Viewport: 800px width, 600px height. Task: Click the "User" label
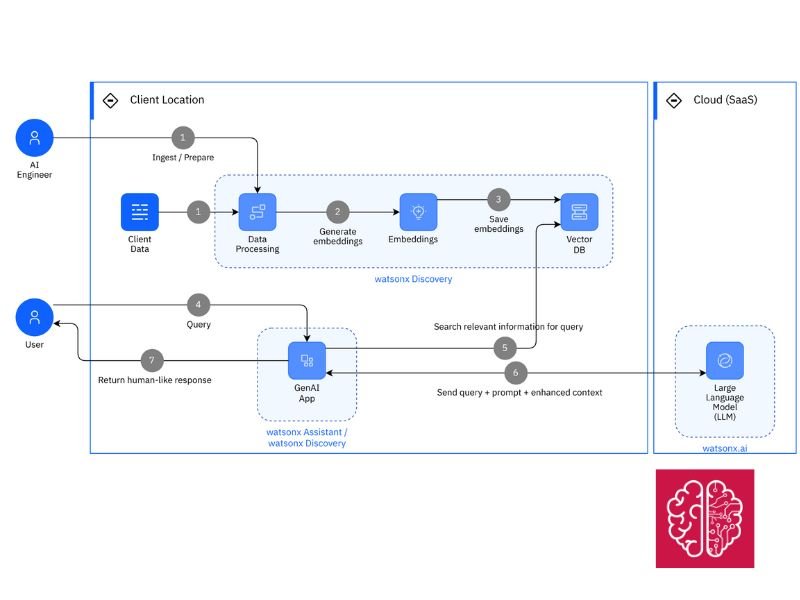(x=34, y=345)
